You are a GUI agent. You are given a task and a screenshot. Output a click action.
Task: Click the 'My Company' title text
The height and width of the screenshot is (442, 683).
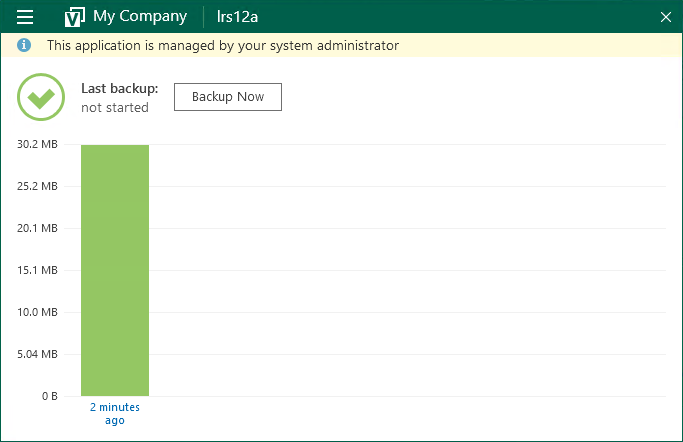point(140,17)
